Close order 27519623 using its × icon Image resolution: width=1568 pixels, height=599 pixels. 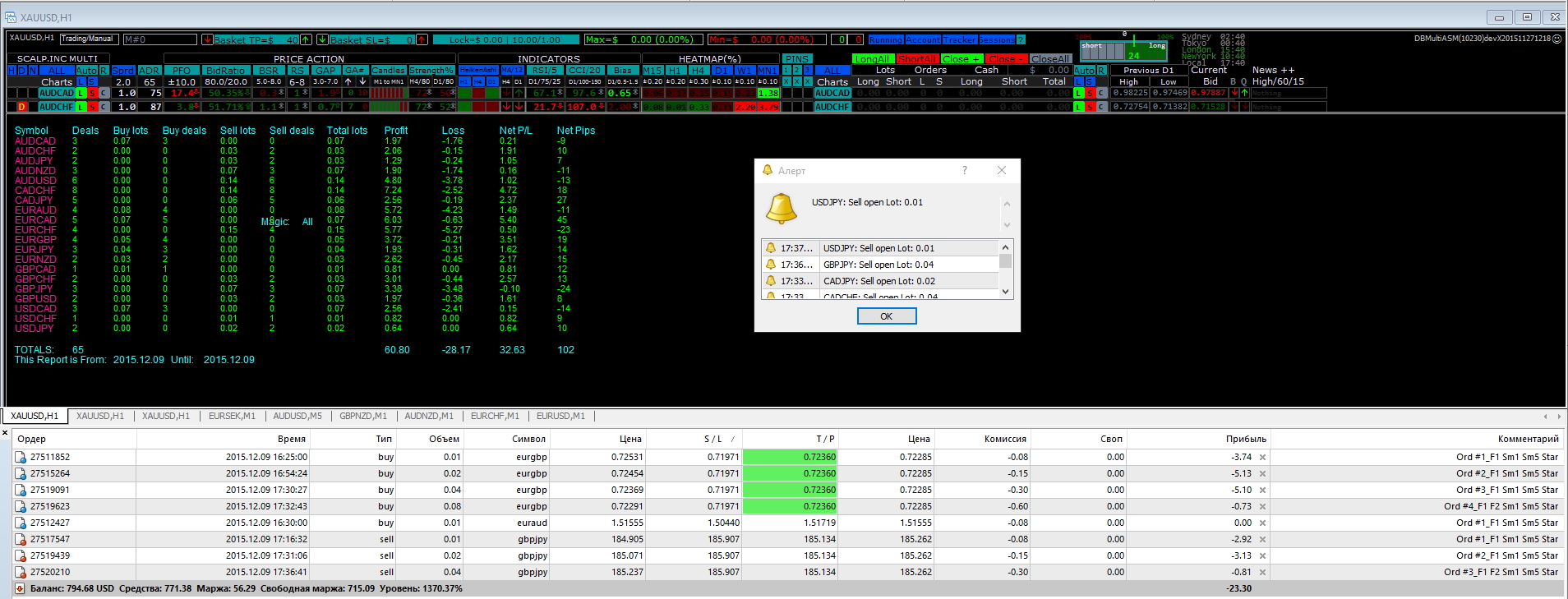point(1263,507)
